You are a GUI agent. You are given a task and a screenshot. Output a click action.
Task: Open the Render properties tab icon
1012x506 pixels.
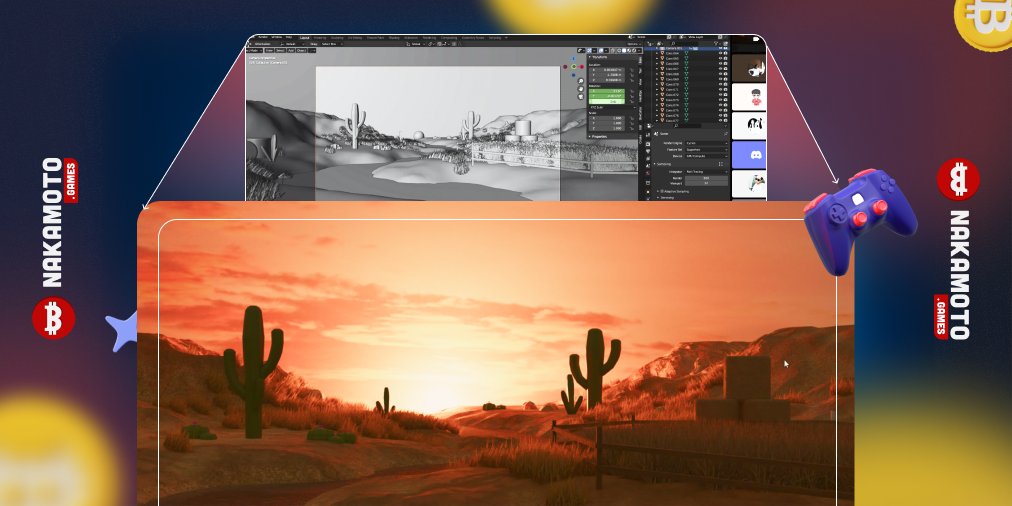pos(648,144)
